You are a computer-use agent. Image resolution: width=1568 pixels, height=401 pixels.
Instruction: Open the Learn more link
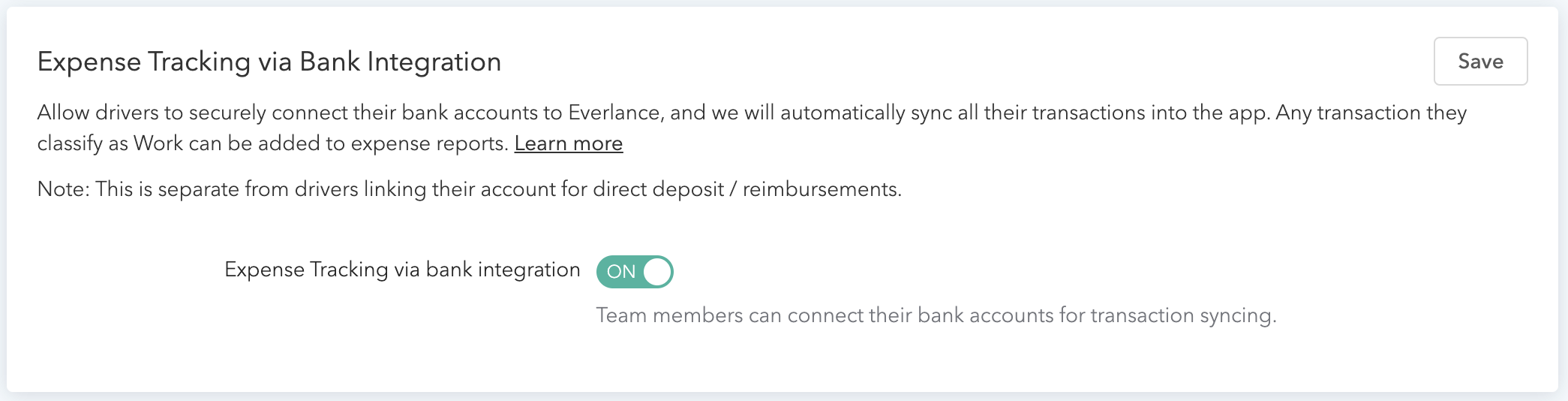click(568, 143)
